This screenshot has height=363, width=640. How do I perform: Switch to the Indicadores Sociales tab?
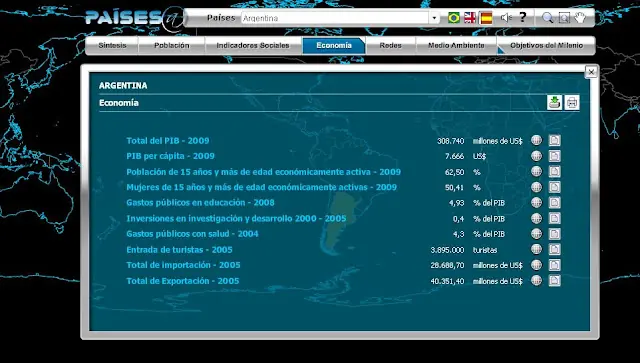[x=253, y=45]
